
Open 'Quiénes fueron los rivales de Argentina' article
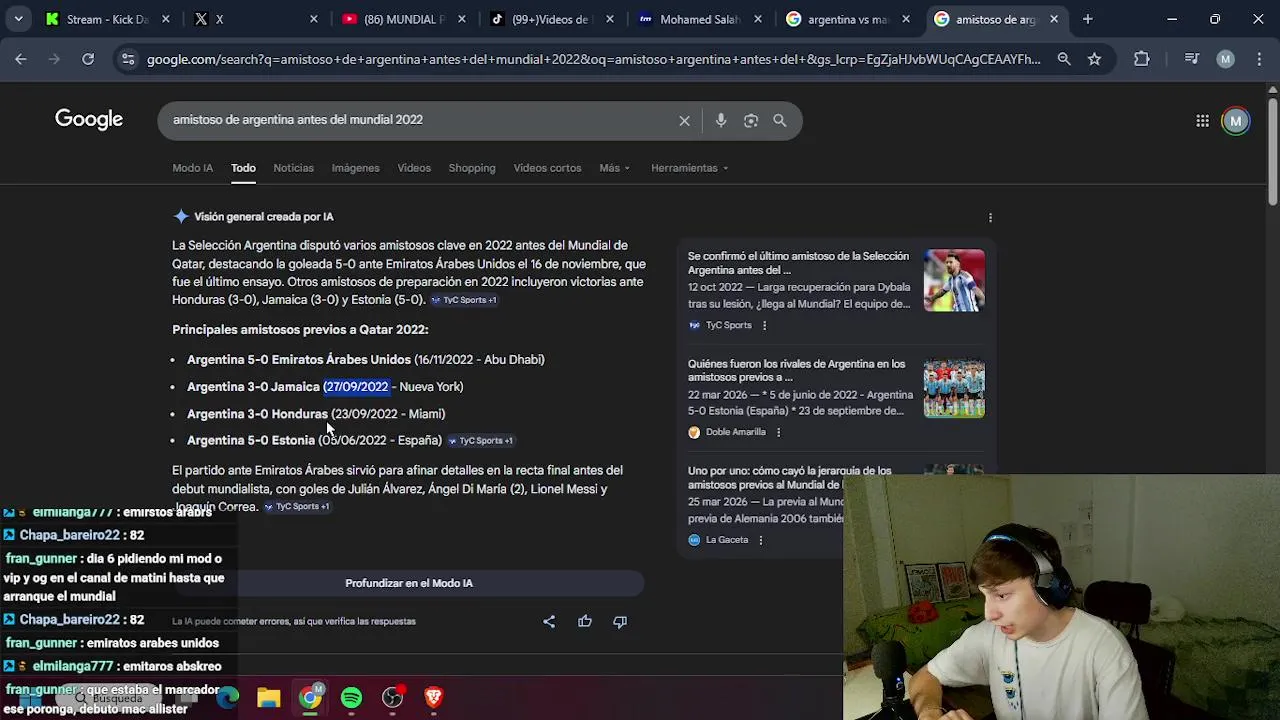[x=796, y=371]
